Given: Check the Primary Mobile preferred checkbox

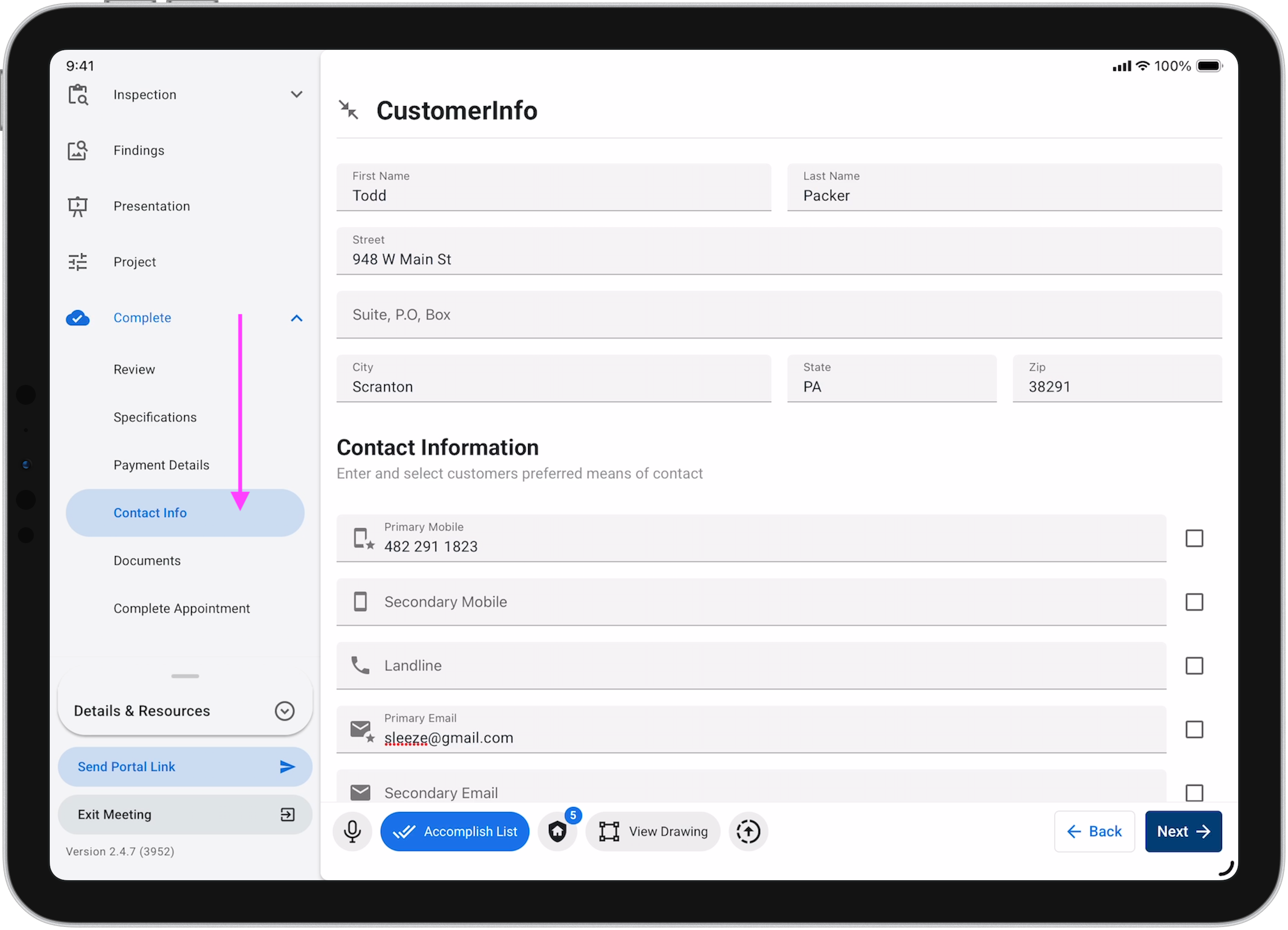Looking at the screenshot, I should [x=1194, y=538].
